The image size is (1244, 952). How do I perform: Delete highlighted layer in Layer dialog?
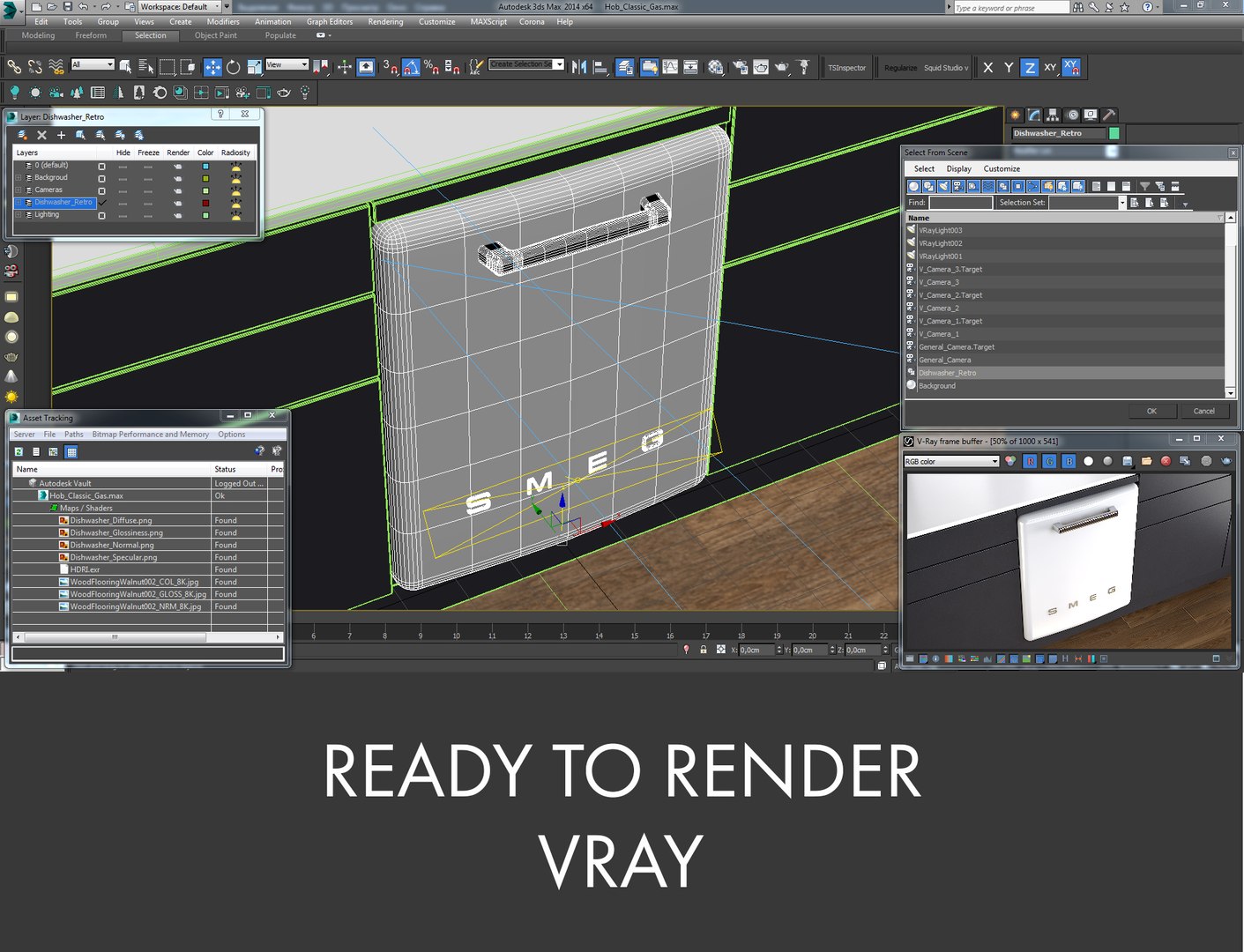(41, 135)
